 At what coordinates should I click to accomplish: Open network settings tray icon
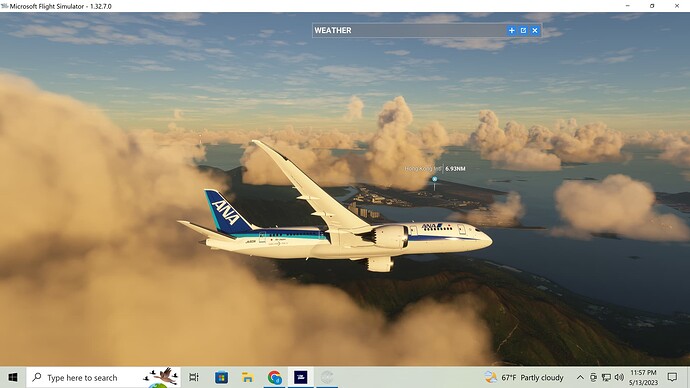tap(606, 377)
